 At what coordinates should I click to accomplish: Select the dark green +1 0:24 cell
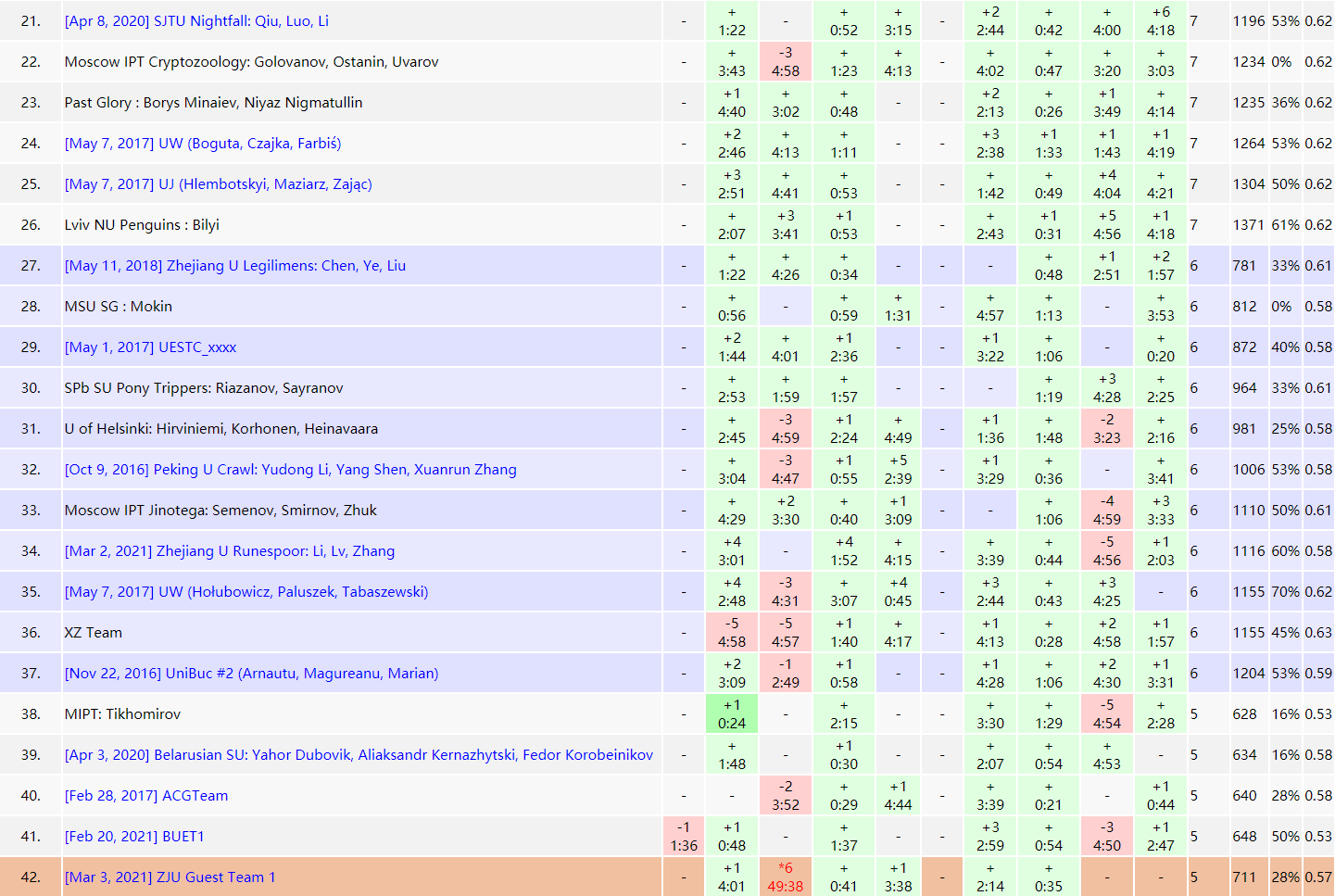click(732, 714)
